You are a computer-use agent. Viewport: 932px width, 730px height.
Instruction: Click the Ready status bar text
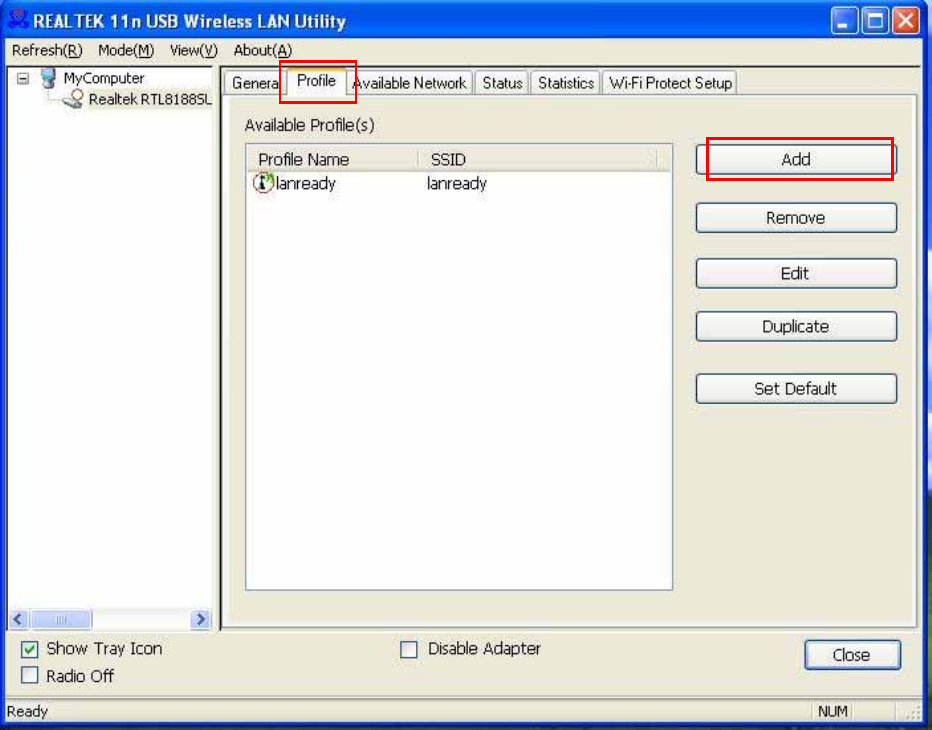point(27,711)
